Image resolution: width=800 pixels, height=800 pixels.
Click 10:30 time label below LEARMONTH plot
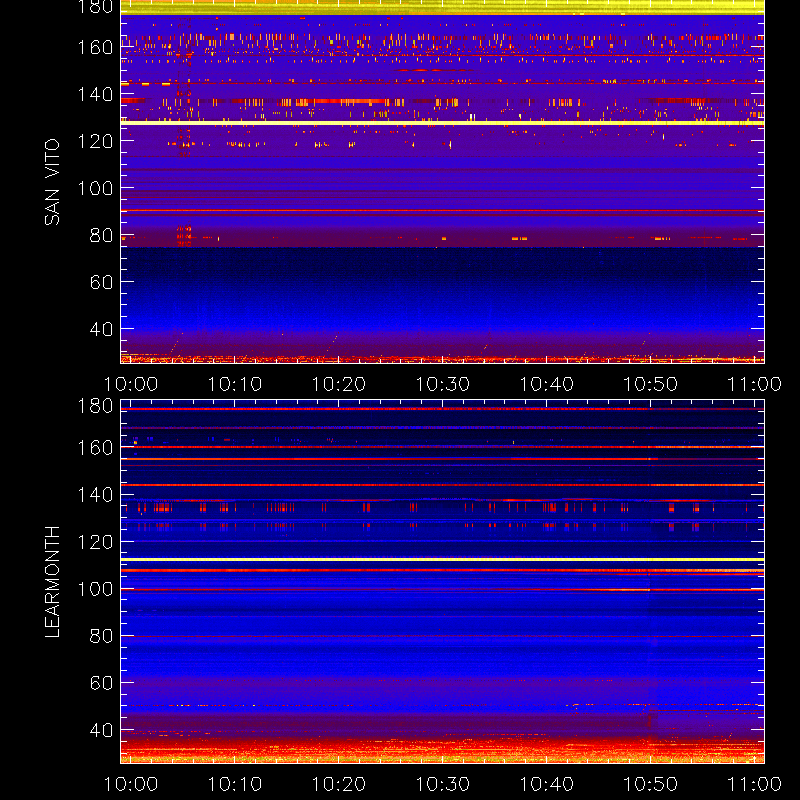442,784
